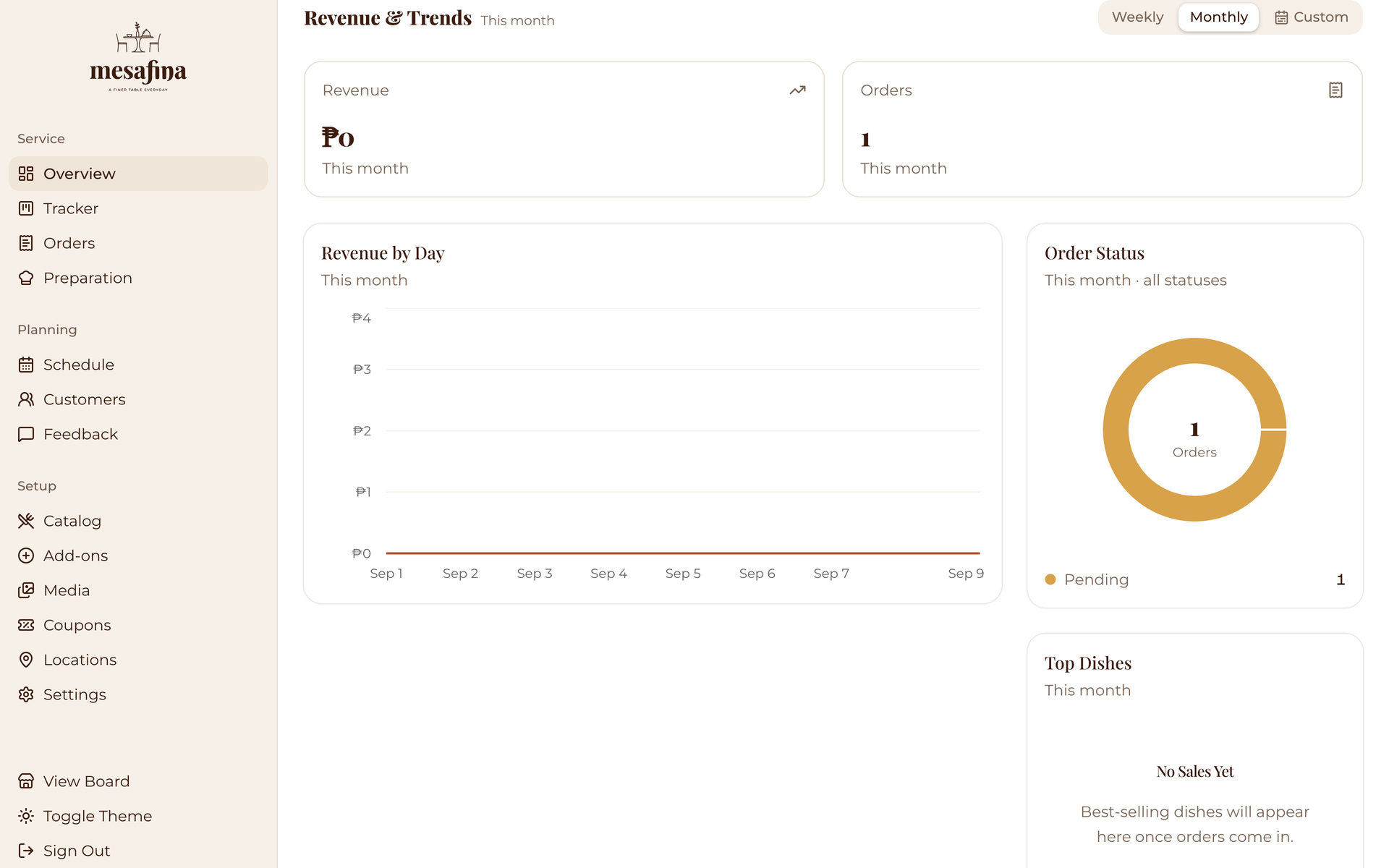Click the red revenue line in chart
This screenshot has height=868, width=1389.
(x=683, y=553)
